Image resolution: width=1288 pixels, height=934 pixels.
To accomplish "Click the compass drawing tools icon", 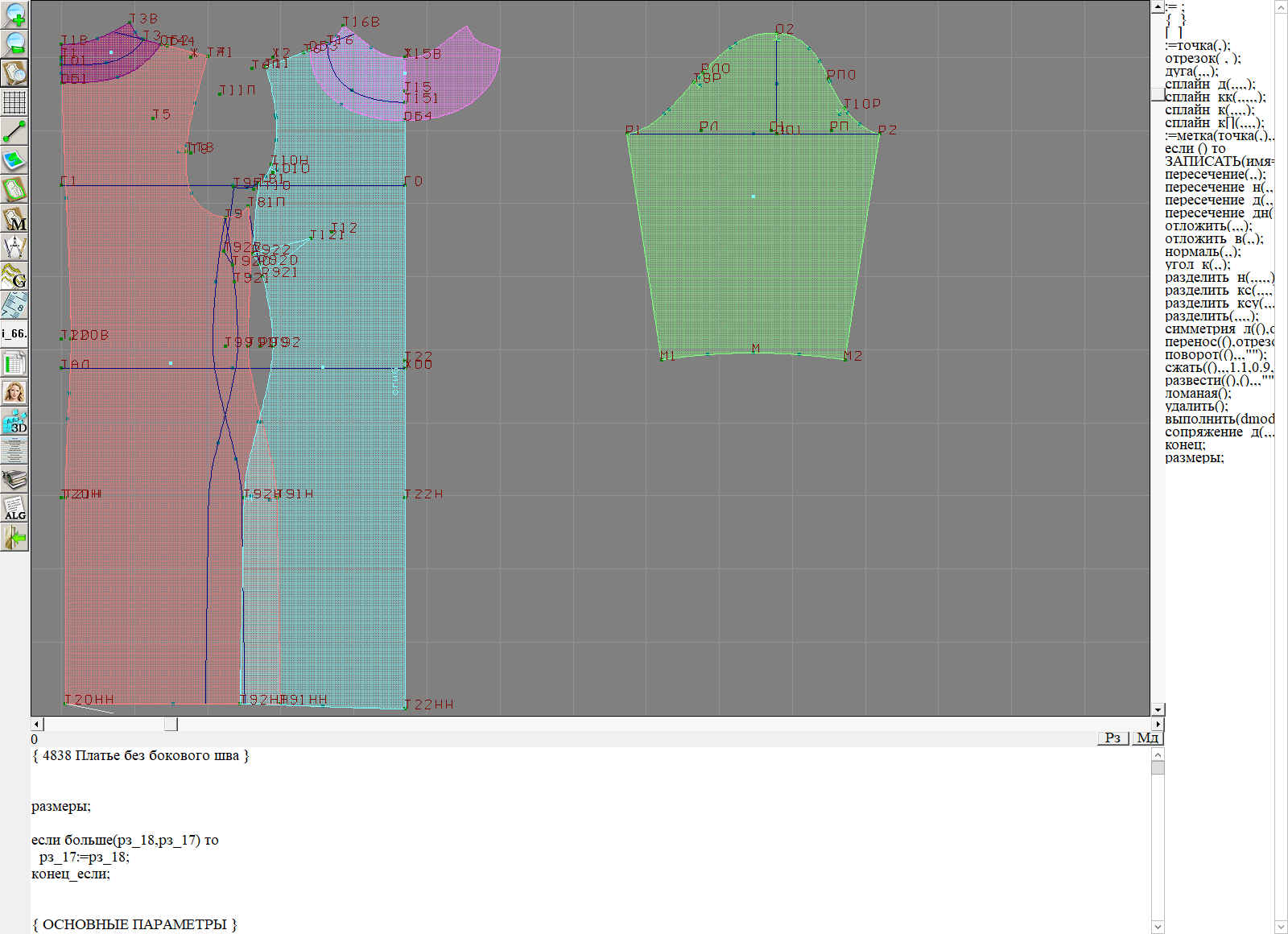I will coord(14,247).
